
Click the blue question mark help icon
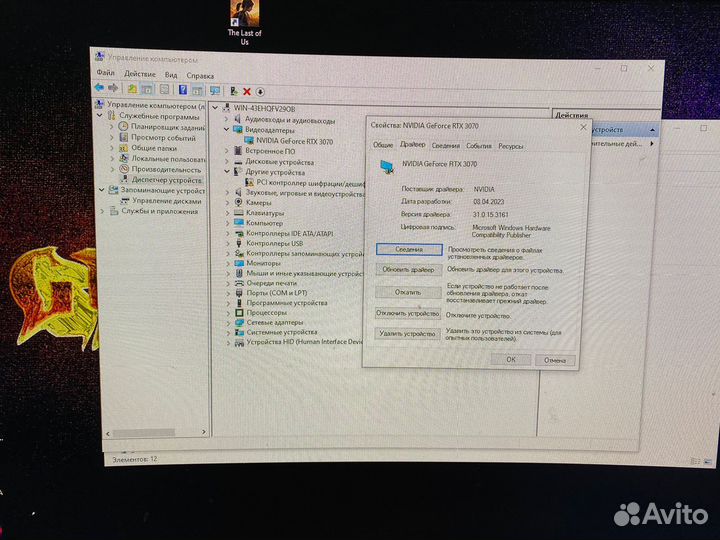tap(183, 90)
